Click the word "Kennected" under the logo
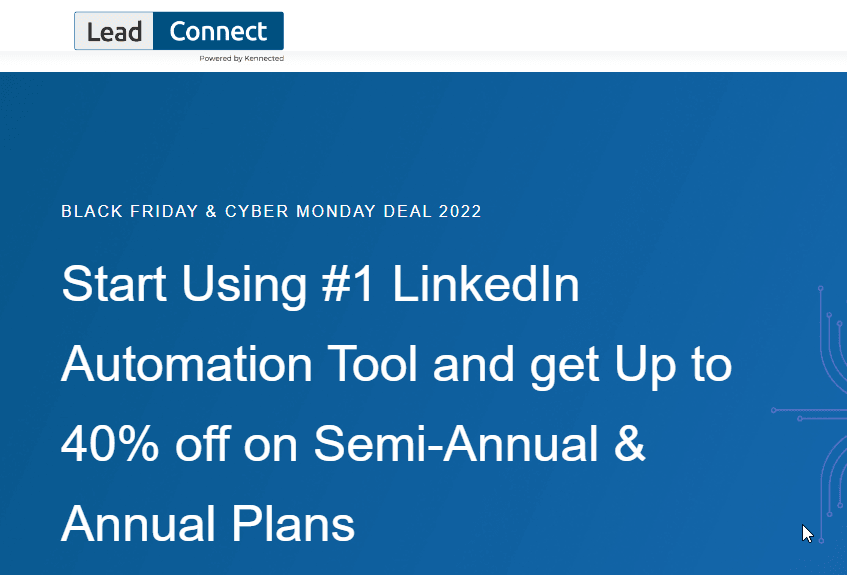847x575 pixels. click(x=264, y=58)
